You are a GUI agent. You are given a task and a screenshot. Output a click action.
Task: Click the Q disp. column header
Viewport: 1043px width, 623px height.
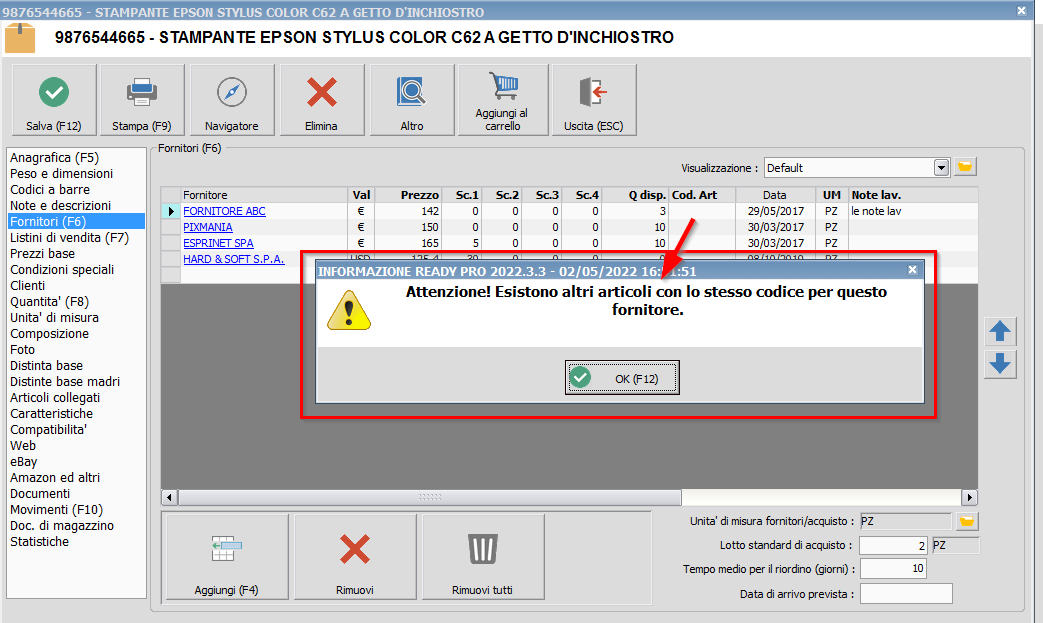click(x=635, y=195)
